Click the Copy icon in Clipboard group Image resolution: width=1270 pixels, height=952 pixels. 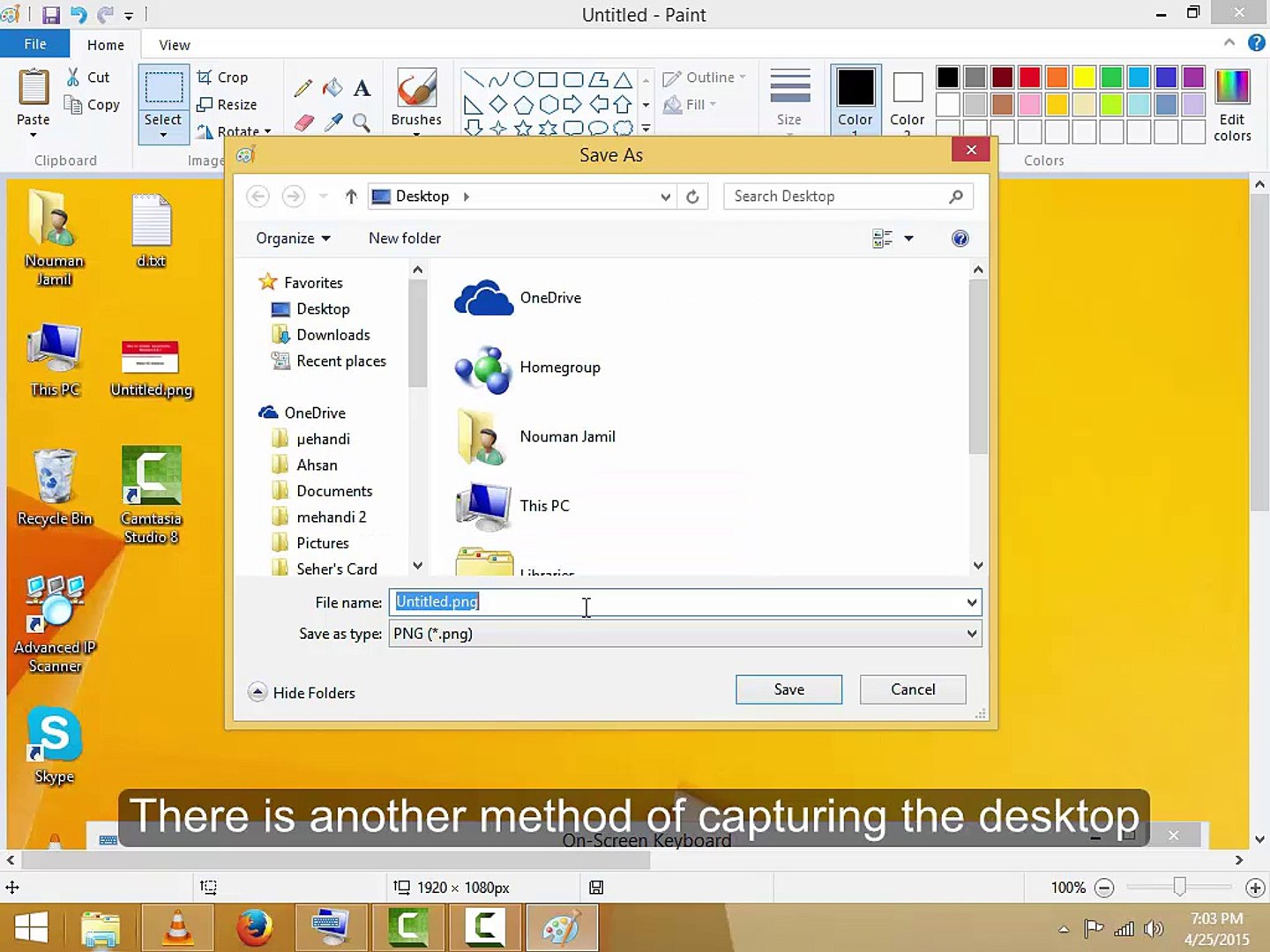click(x=74, y=105)
